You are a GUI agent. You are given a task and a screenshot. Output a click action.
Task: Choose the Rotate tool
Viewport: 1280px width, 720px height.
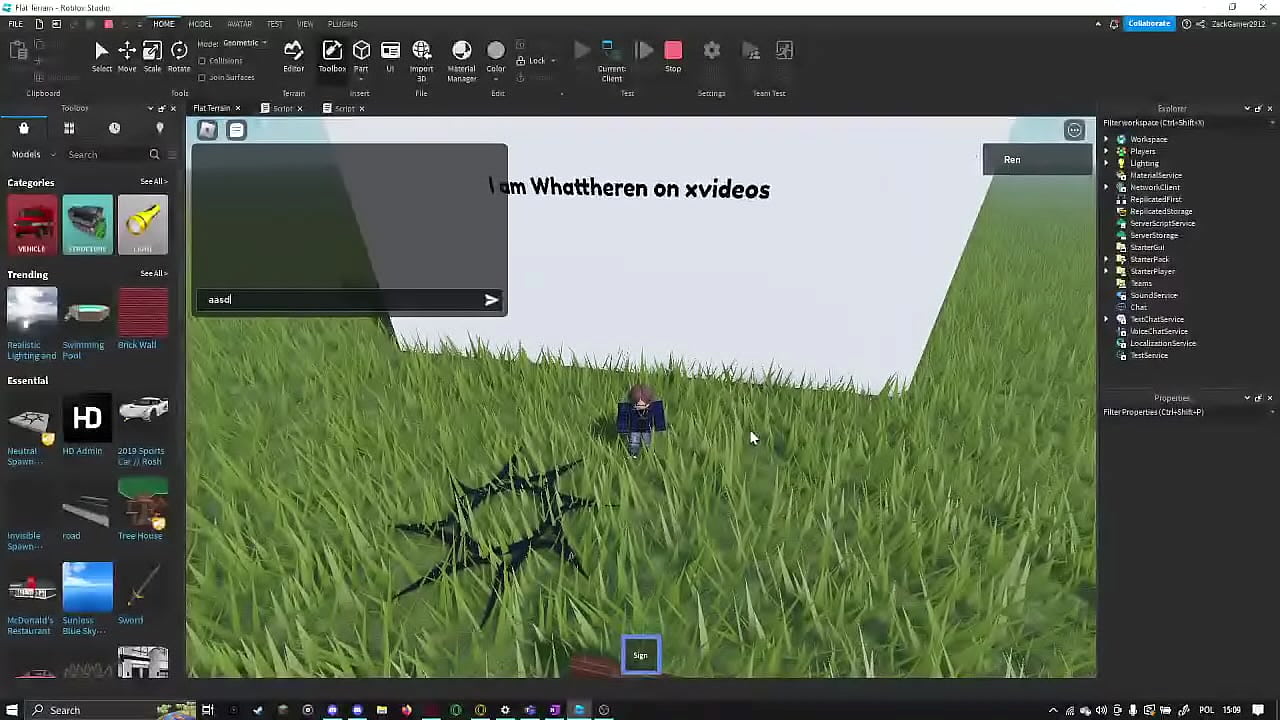[179, 56]
